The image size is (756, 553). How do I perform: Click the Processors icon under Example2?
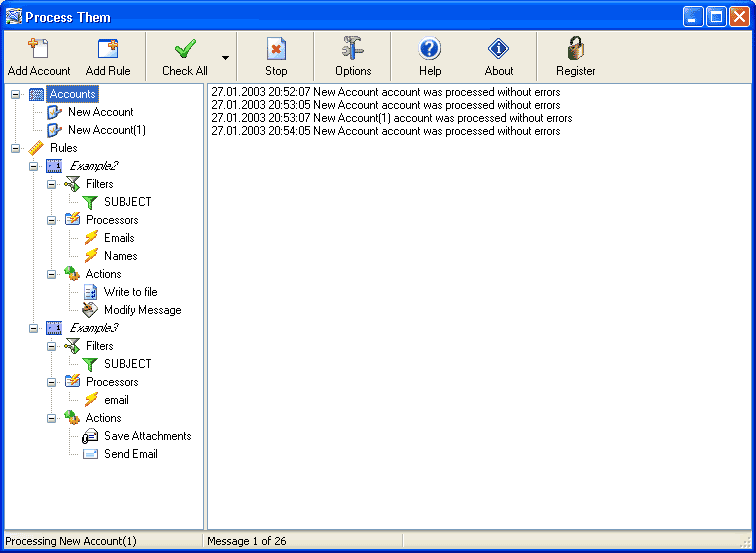coord(72,220)
